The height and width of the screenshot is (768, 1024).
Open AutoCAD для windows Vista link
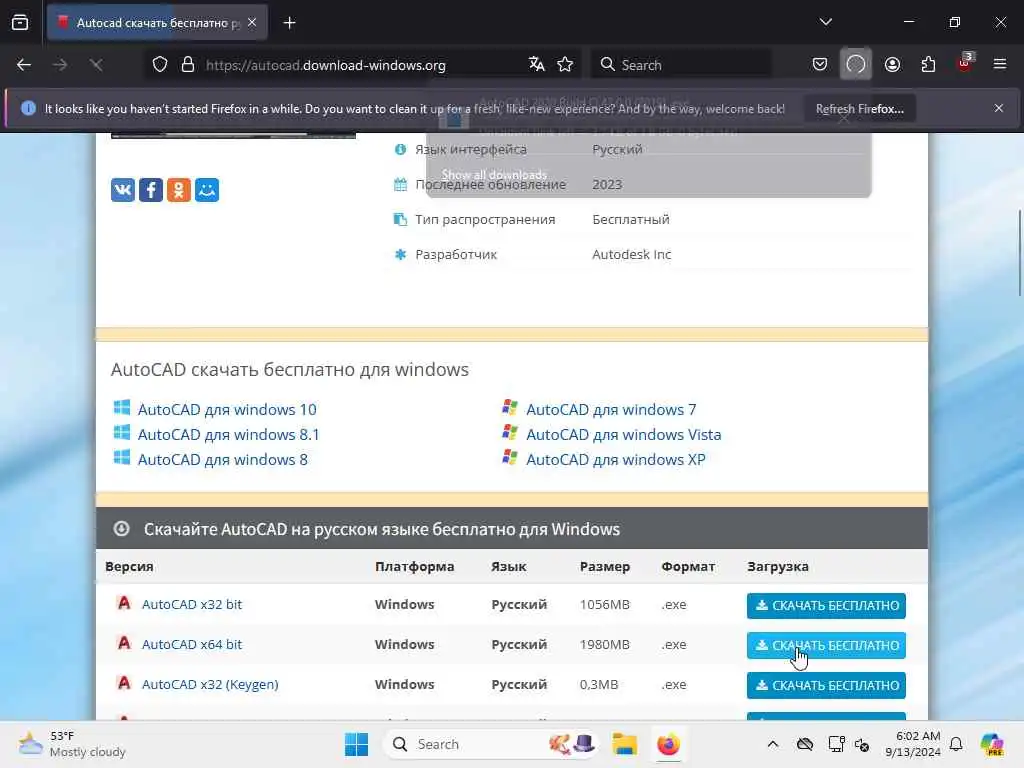[x=624, y=434]
